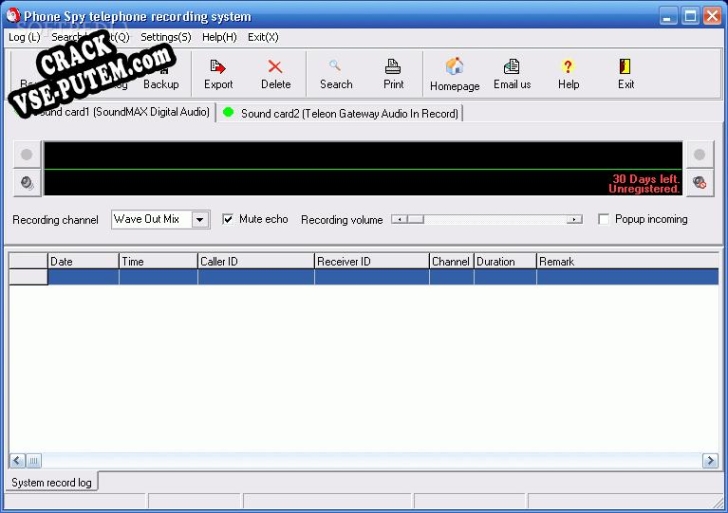The height and width of the screenshot is (513, 728).
Task: Click the left record circle button
Action: 27,154
